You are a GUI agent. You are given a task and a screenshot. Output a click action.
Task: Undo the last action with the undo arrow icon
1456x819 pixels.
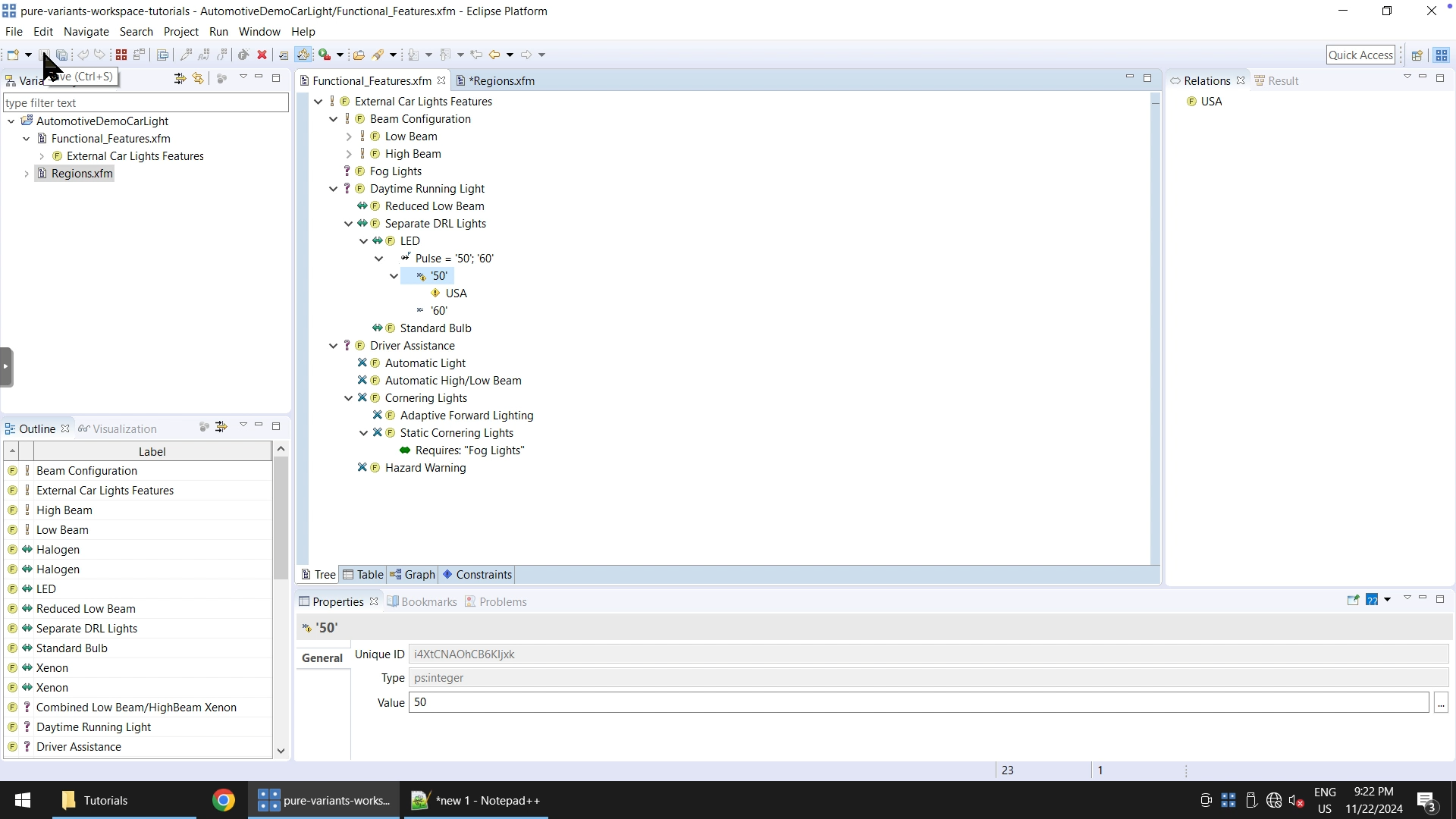coord(83,54)
